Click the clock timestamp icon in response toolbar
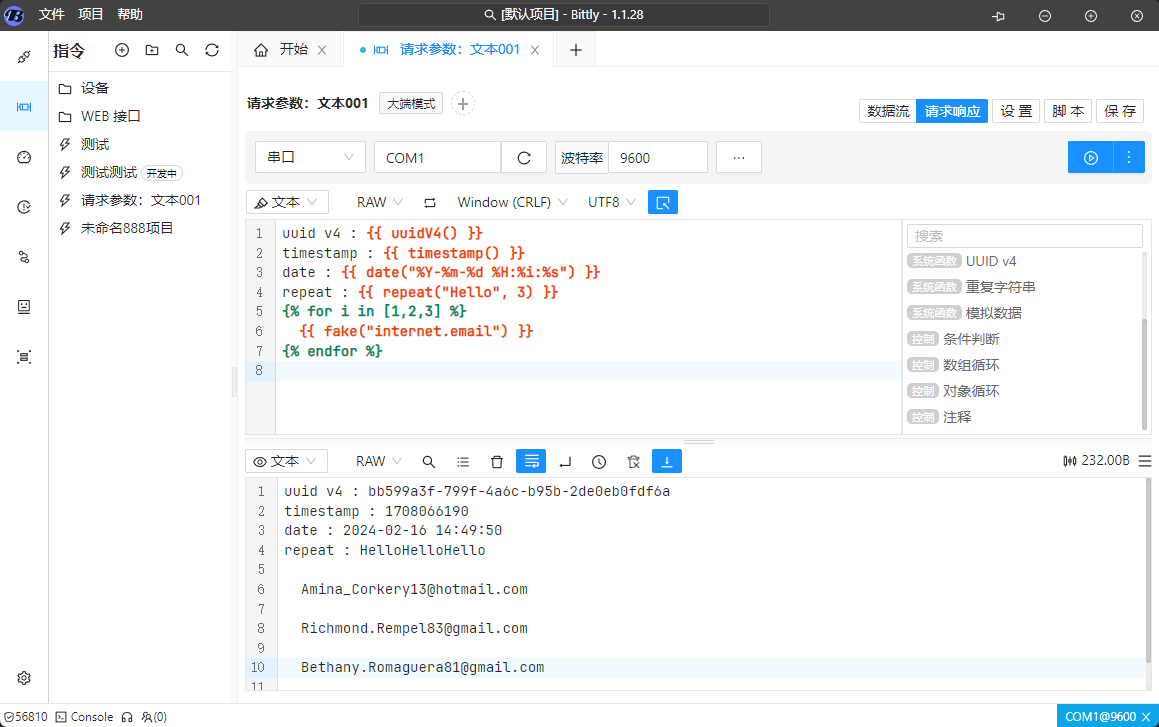Screen dimensions: 1159x727 click(599, 461)
